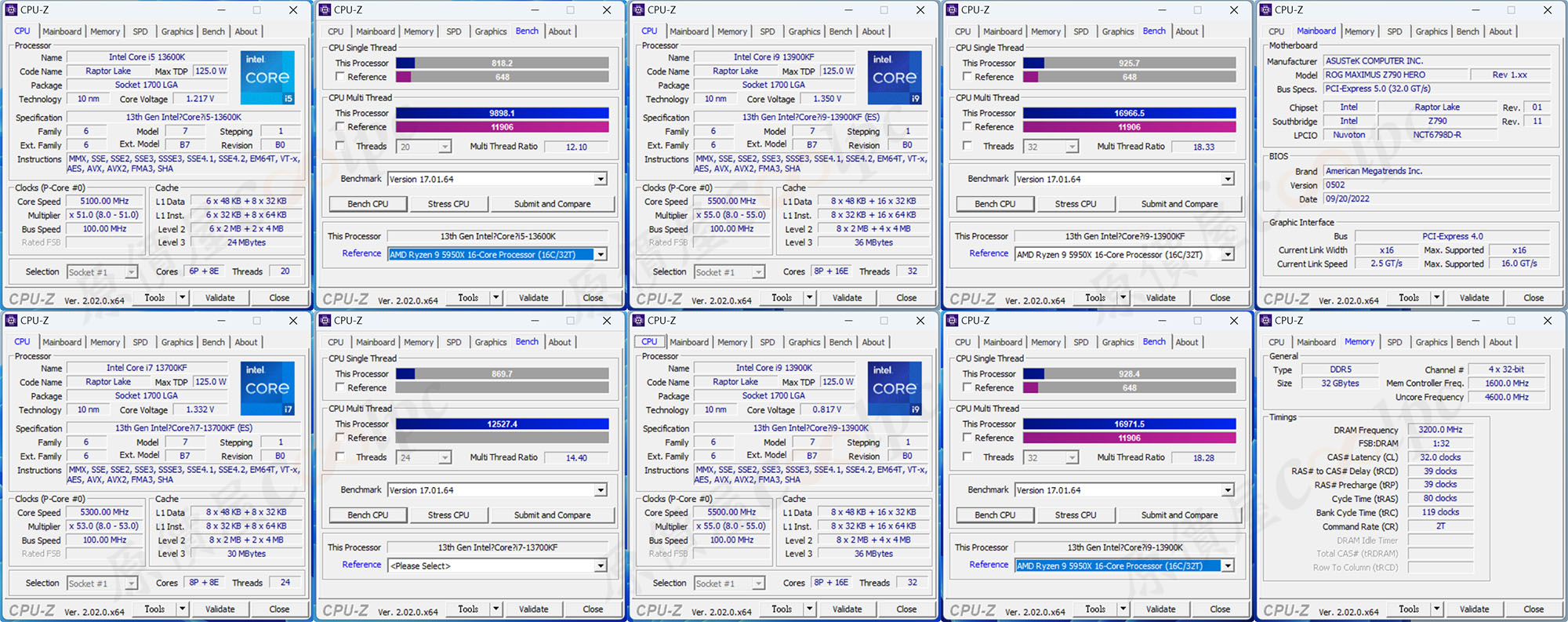Switch to Memory tab in 13900KF CPU window
The image size is (1568, 622).
(x=732, y=31)
